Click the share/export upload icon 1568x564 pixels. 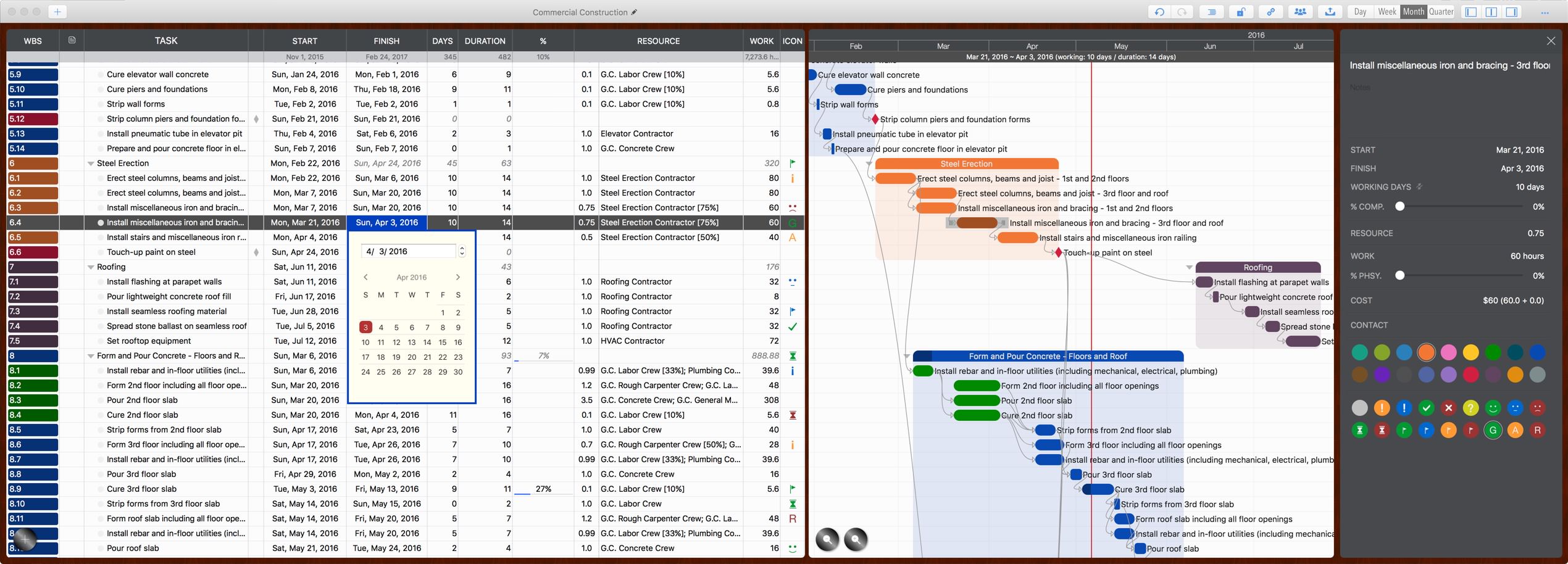[x=1330, y=12]
